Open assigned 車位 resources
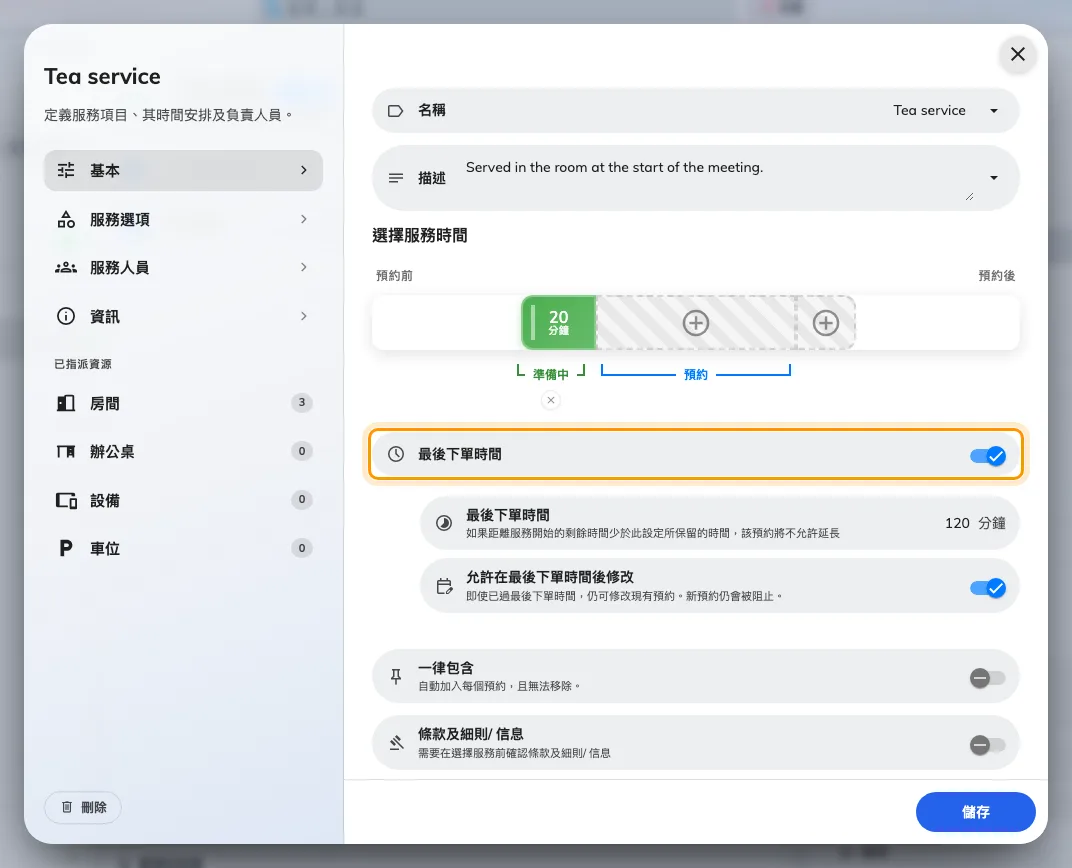 [x=183, y=548]
